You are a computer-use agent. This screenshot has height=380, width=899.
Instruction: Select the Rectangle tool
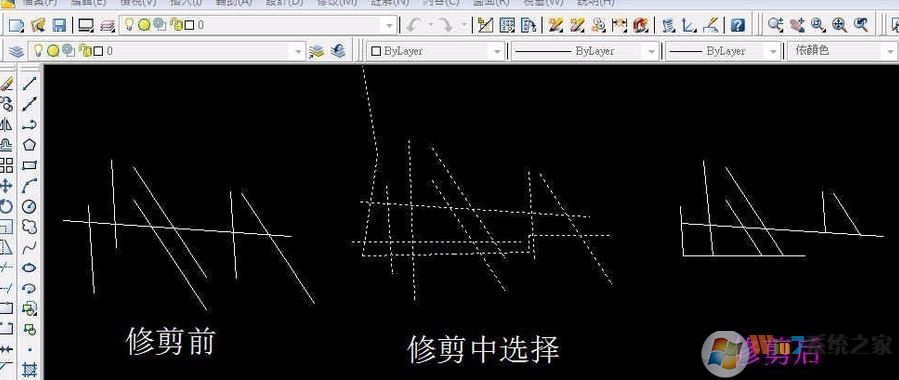pos(29,166)
